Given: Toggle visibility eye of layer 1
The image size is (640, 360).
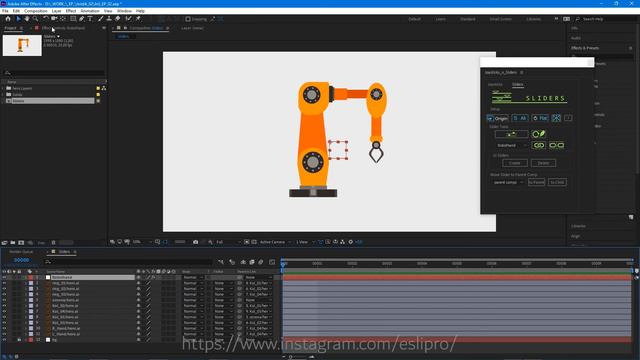Looking at the screenshot, I should point(4,278).
